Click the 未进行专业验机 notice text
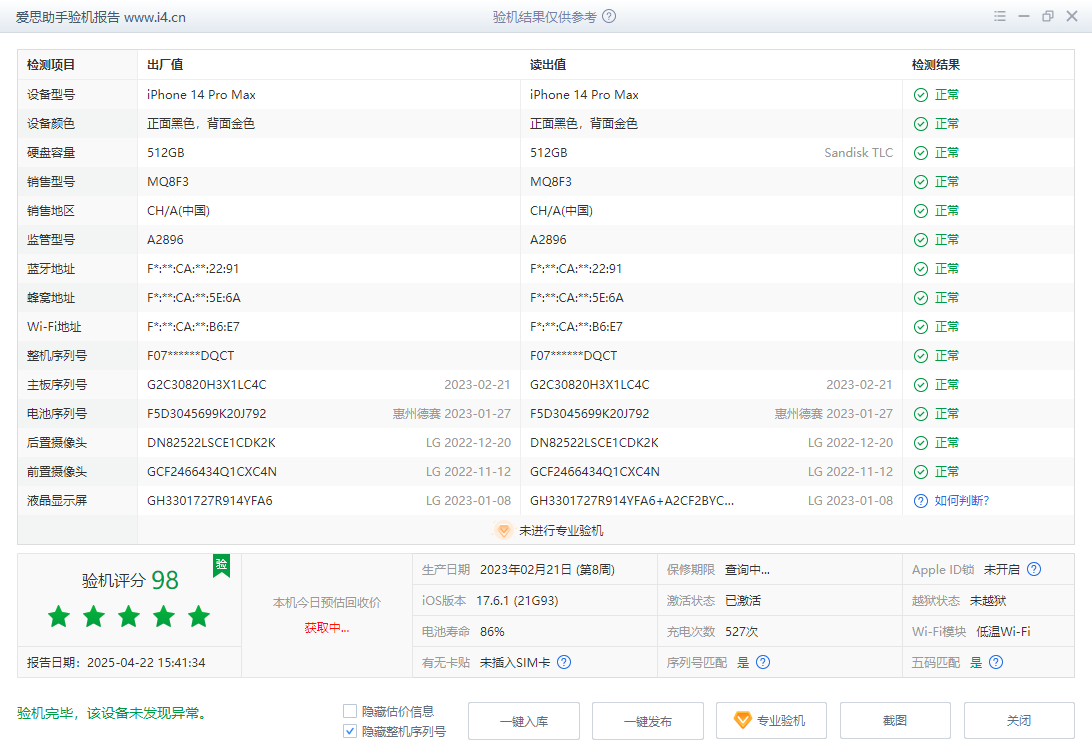The height and width of the screenshot is (756, 1092). pos(561,530)
